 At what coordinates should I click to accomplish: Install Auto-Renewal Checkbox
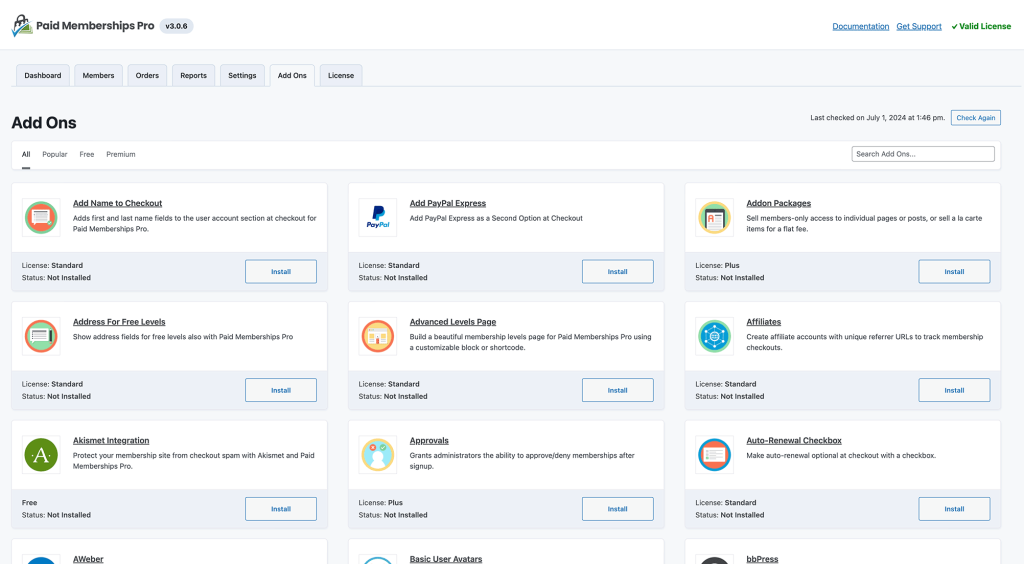[x=954, y=509]
